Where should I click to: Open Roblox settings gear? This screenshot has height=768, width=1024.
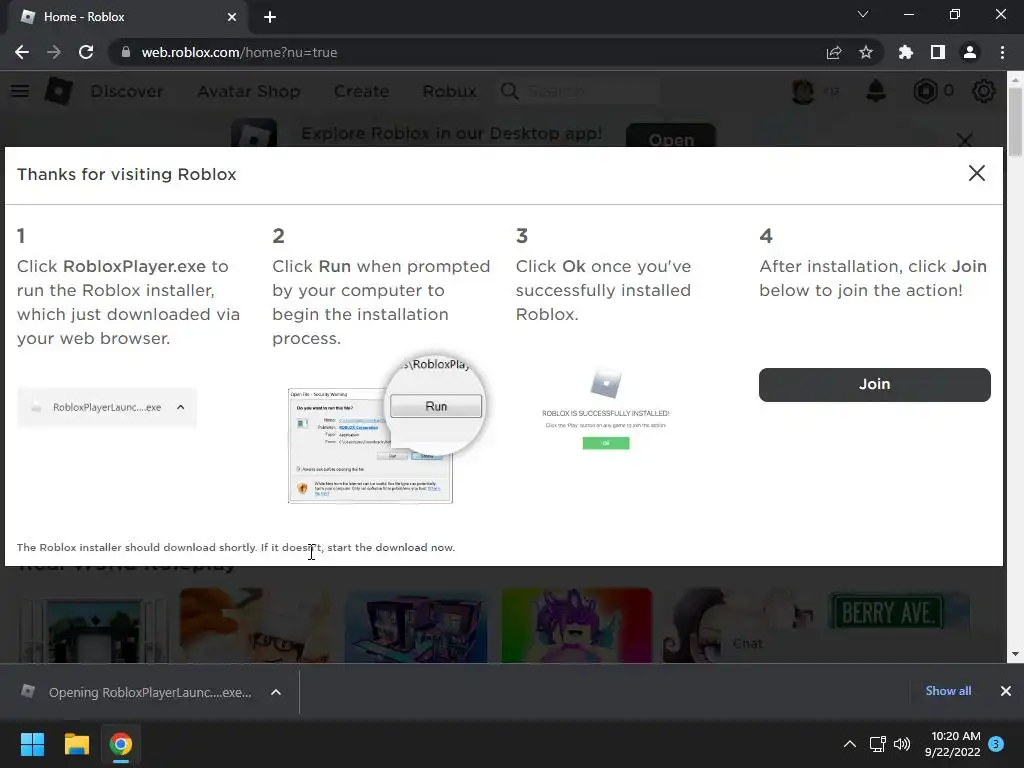click(984, 91)
